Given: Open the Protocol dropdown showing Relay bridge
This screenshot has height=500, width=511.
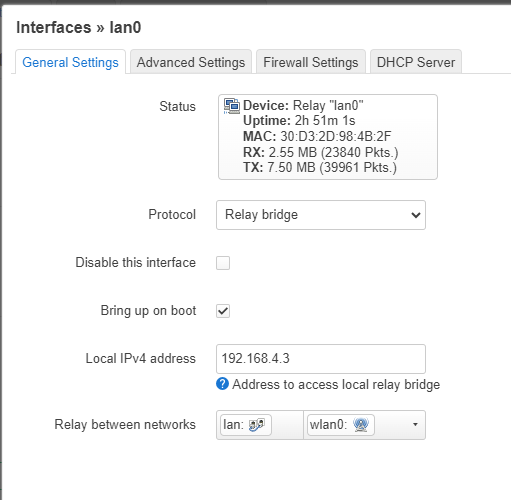Looking at the screenshot, I should coord(321,215).
